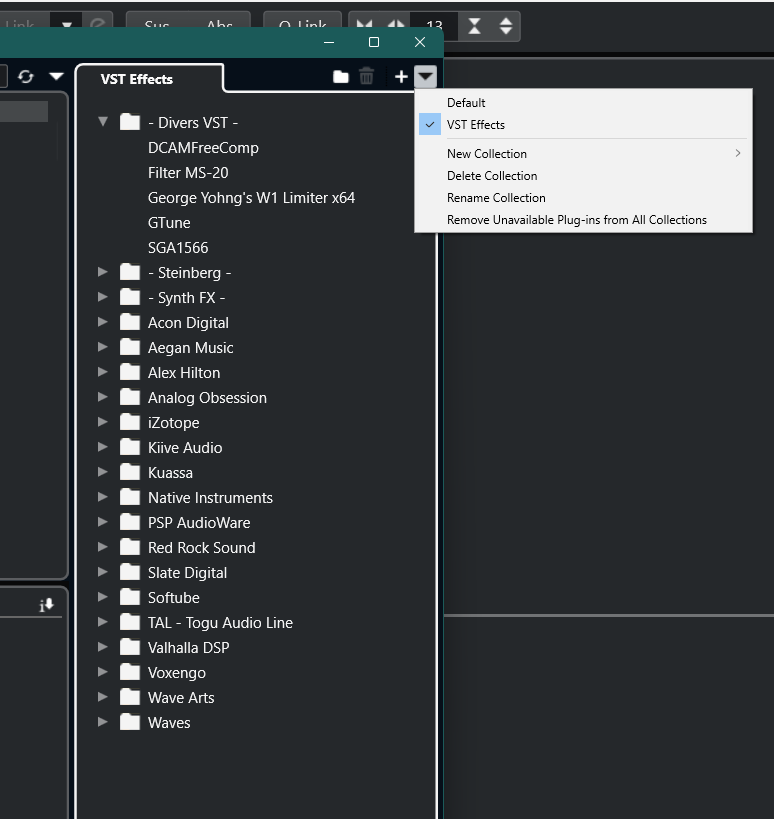The height and width of the screenshot is (819, 774).
Task: Click the iZotope folder icon
Action: tap(130, 422)
